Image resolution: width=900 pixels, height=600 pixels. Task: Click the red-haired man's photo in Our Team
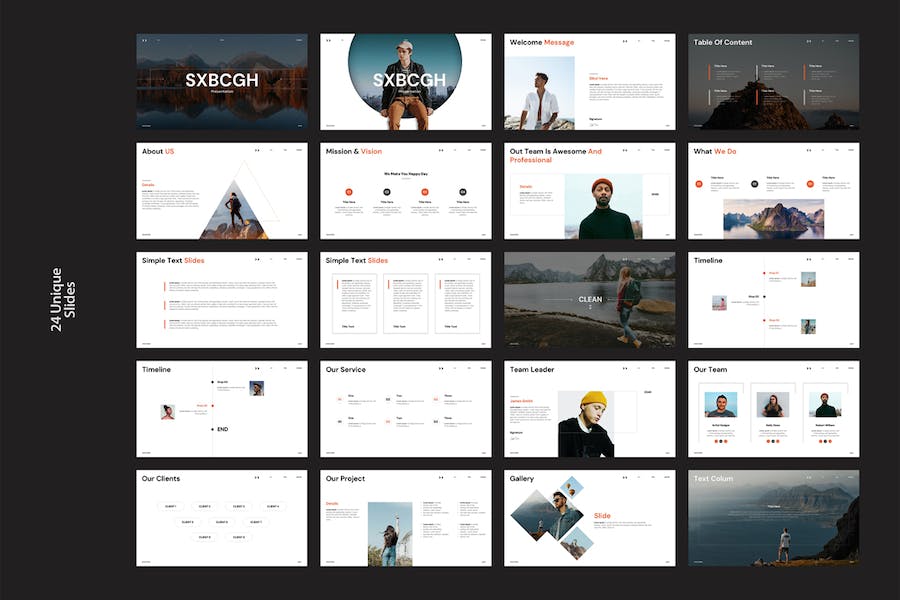point(825,405)
